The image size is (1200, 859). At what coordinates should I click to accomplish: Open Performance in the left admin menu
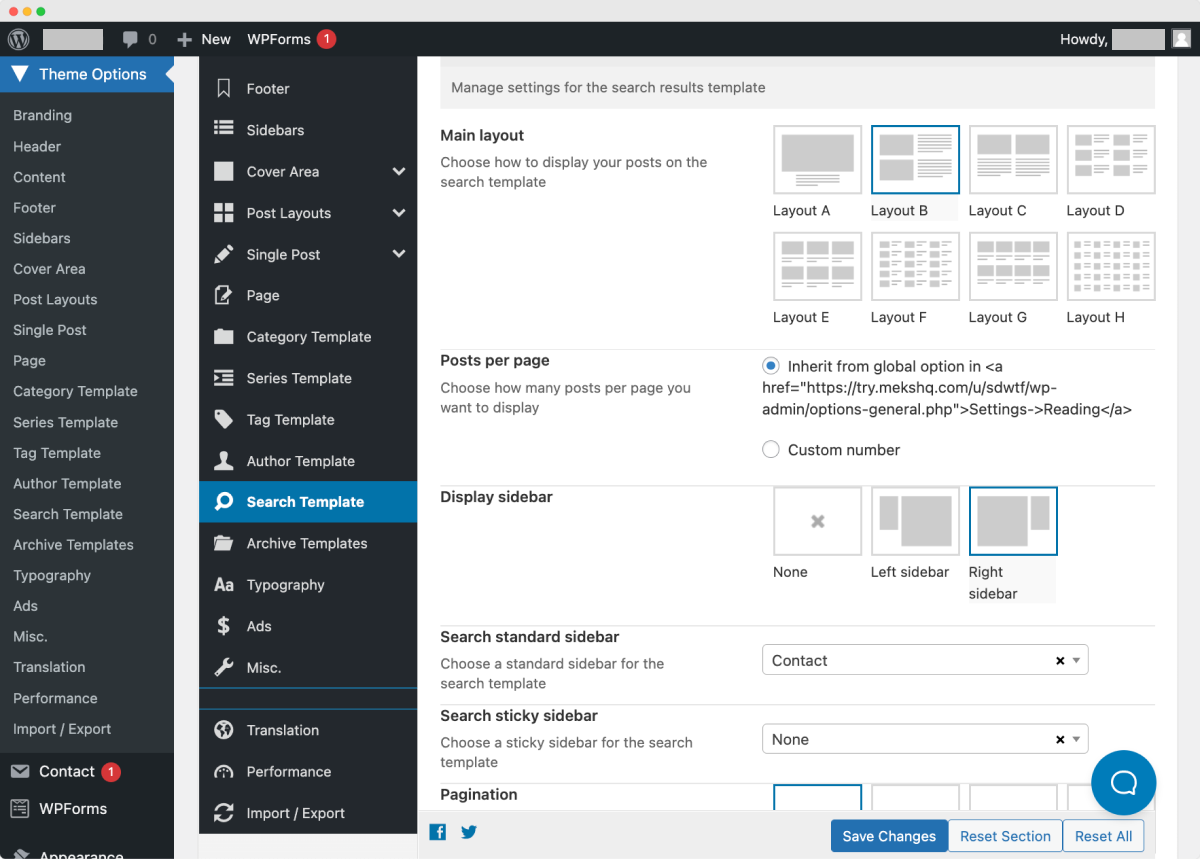click(x=55, y=698)
